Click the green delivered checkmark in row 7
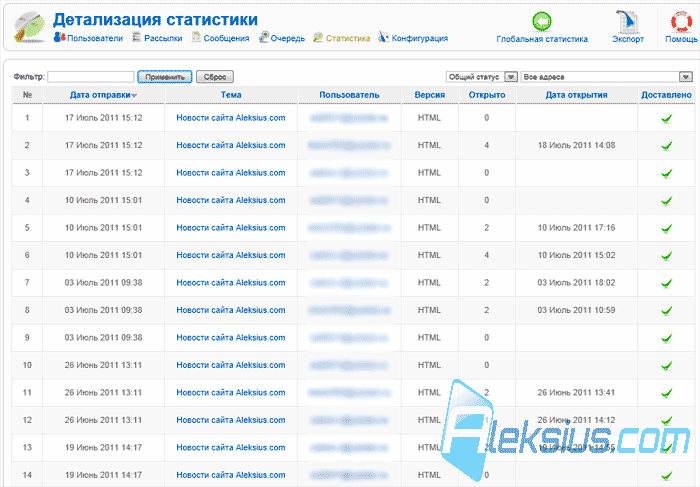The image size is (700, 487). tap(666, 283)
